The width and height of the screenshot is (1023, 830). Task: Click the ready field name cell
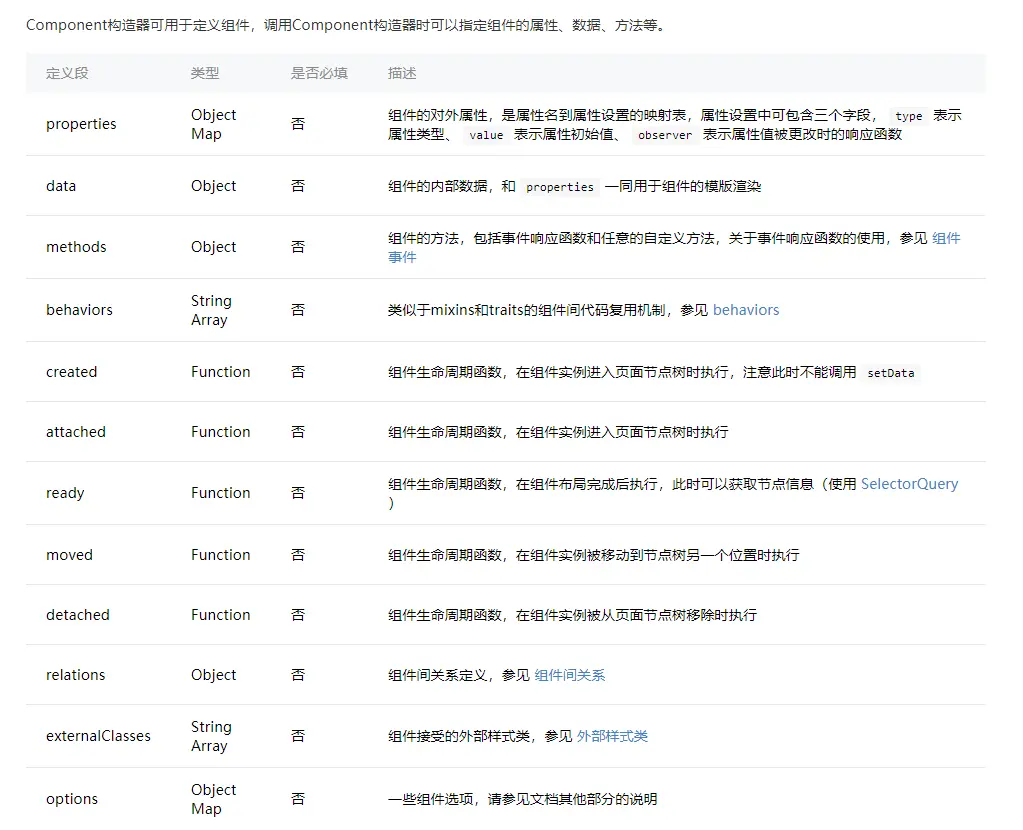pos(65,493)
